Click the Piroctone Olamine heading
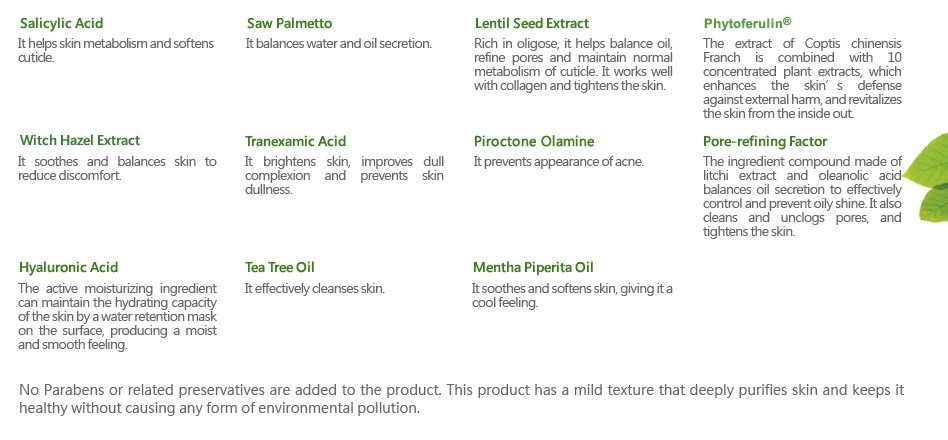Viewport: 948px width, 440px height. click(x=534, y=141)
